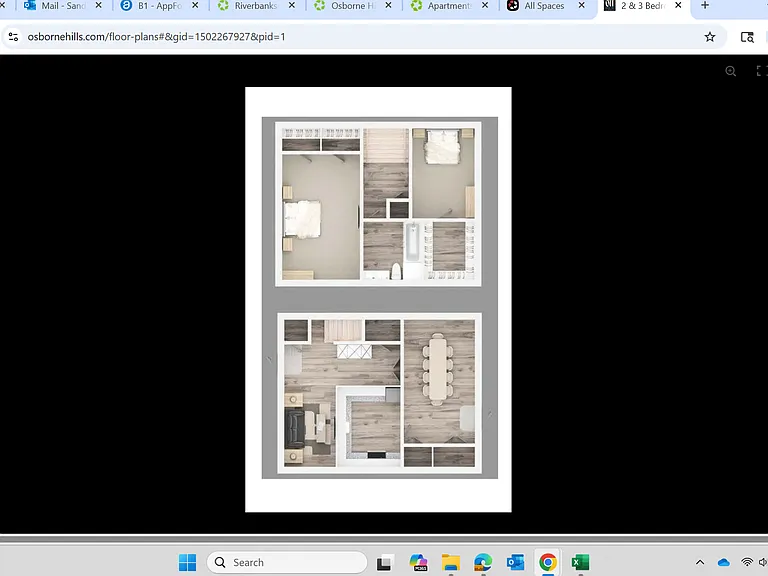768x576 pixels.
Task: Click the taskbar Search box
Action: pos(287,562)
